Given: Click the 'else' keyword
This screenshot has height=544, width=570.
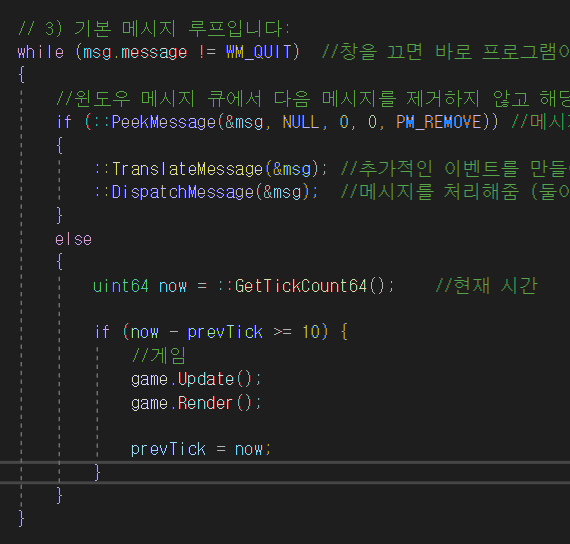Looking at the screenshot, I should (73, 239).
